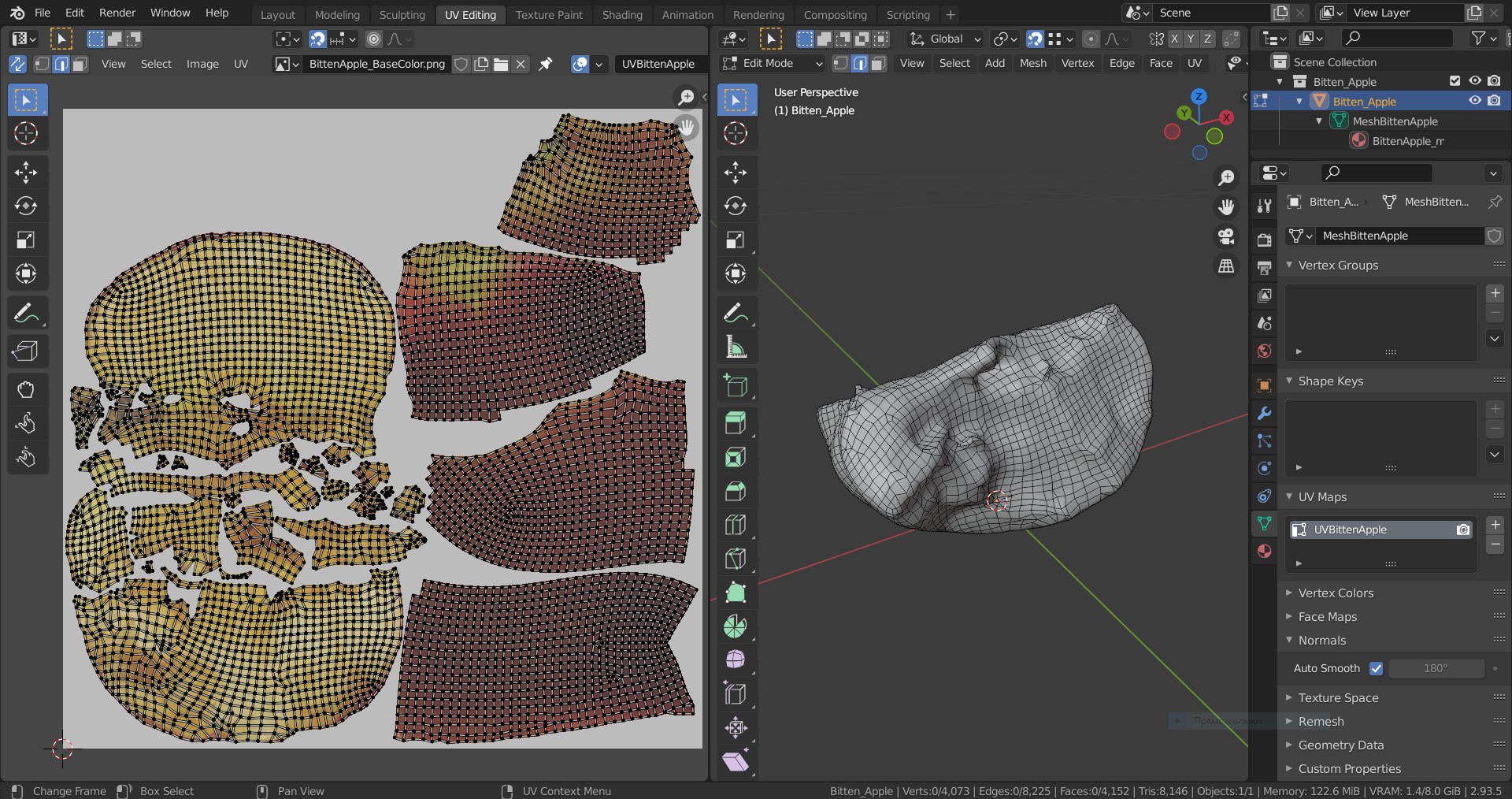
Task: Collapse the Shape Keys panel
Action: [x=1289, y=381]
